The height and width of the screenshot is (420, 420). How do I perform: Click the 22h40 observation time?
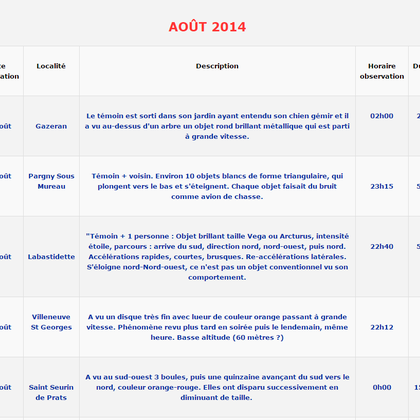tap(382, 247)
